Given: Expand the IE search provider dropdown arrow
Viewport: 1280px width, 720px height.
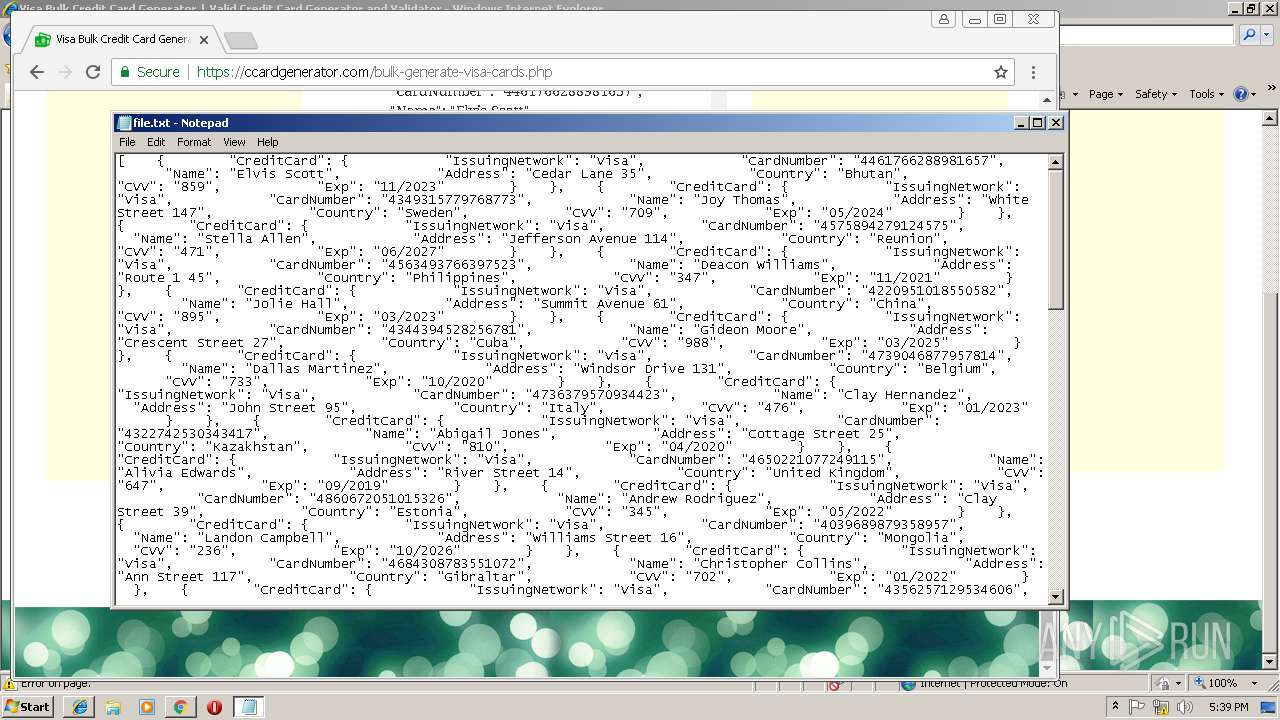Looking at the screenshot, I should pos(1265,35).
